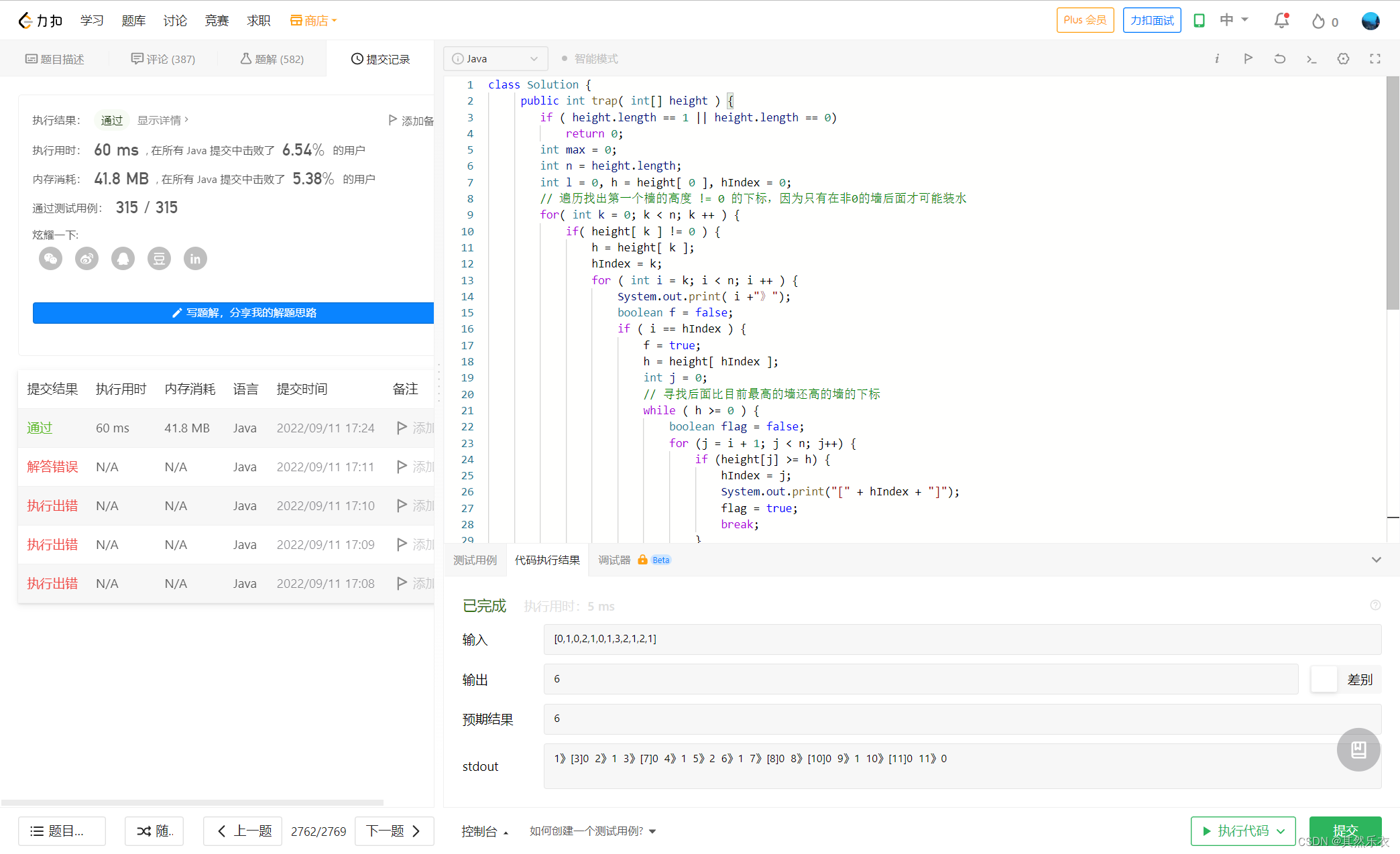Open editor settings gear icon
Viewport: 1400px width, 854px height.
coord(1343,59)
